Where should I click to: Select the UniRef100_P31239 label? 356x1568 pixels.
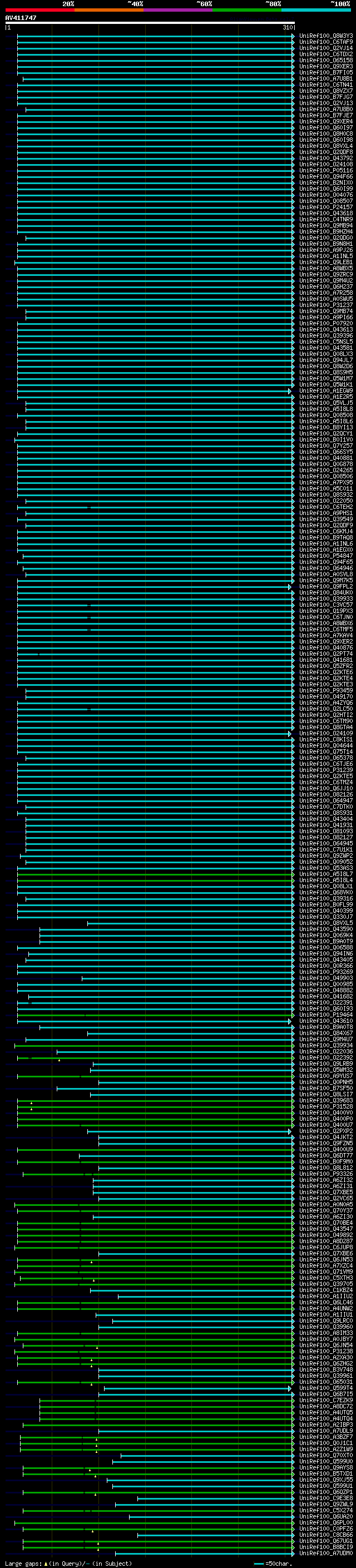point(326,770)
